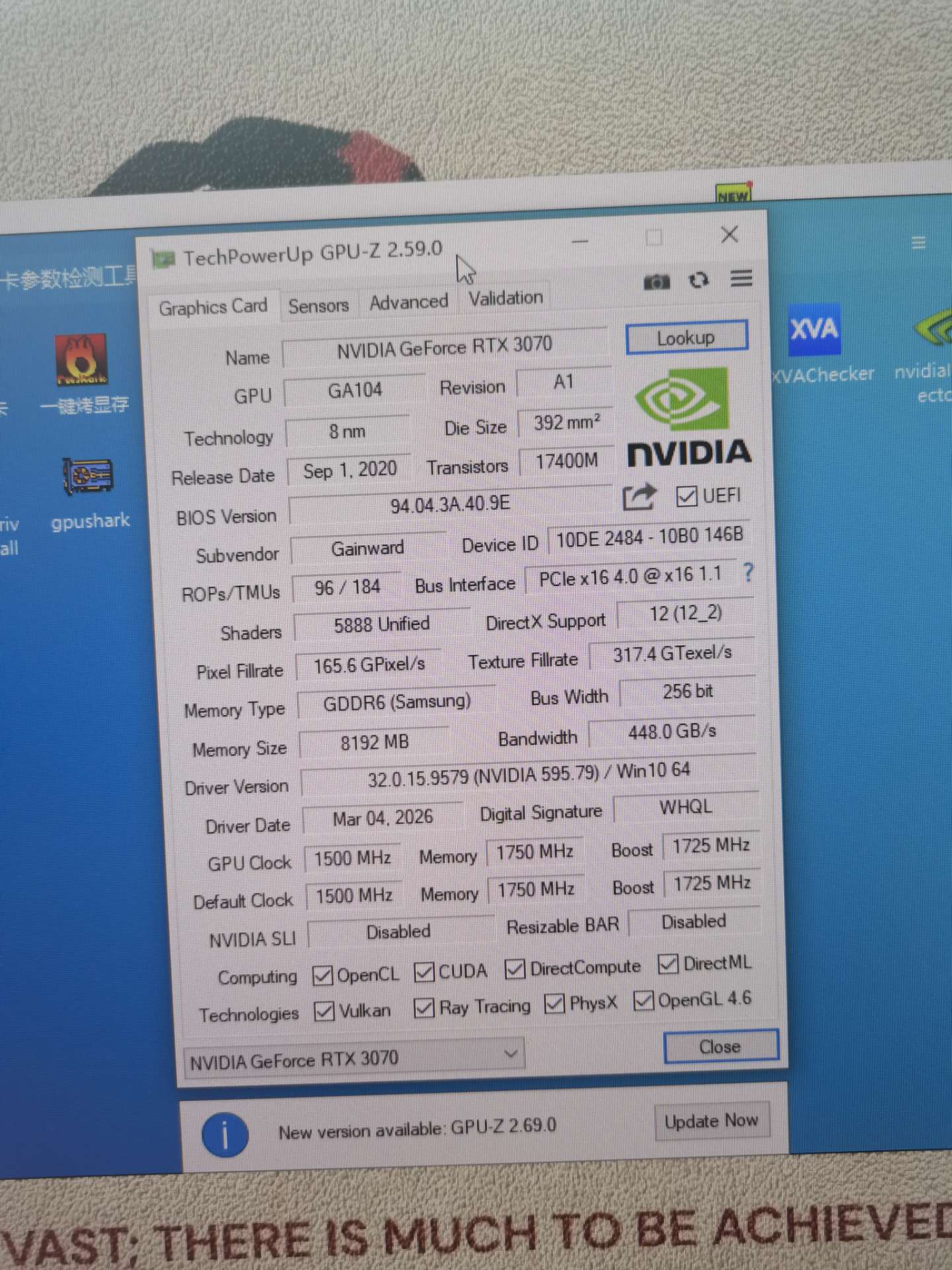Open the GPU-Z hamburger menu
This screenshot has width=952, height=1270.
coord(741,278)
